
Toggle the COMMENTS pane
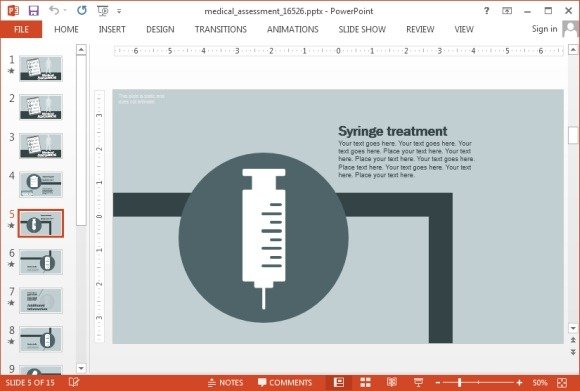pos(285,382)
